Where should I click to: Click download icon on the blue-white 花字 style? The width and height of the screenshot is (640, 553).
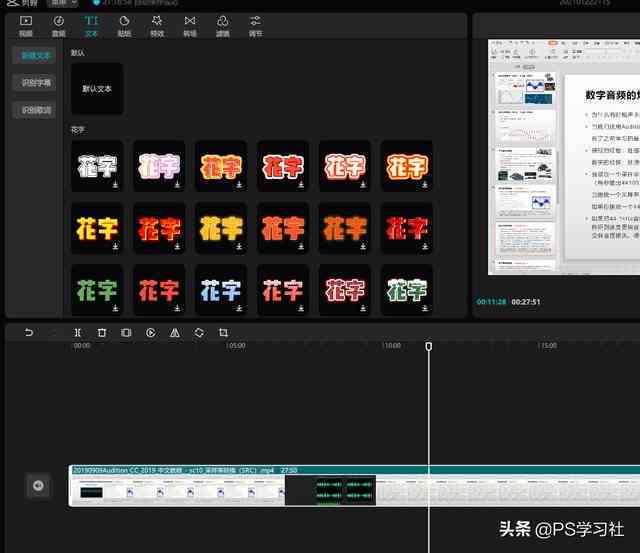click(239, 308)
